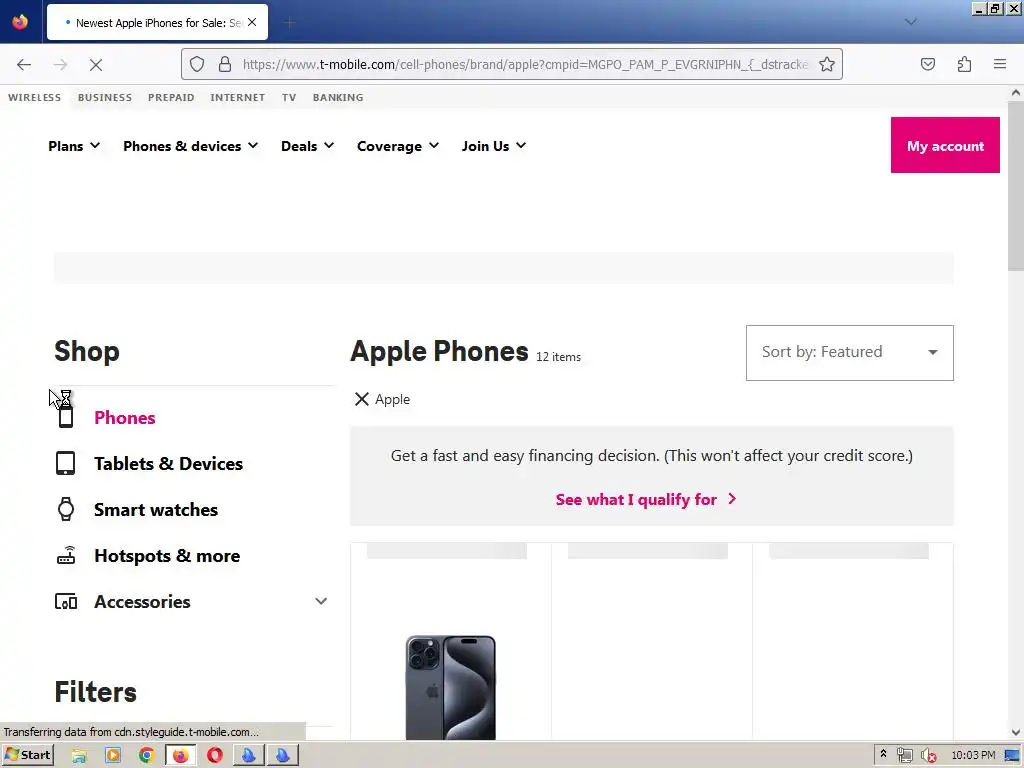Select Hotspots & more category

pos(167,556)
